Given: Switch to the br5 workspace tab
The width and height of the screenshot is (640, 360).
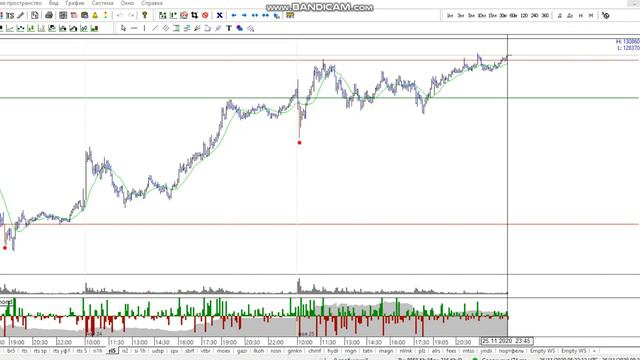Looking at the screenshot, I should 11,351.
